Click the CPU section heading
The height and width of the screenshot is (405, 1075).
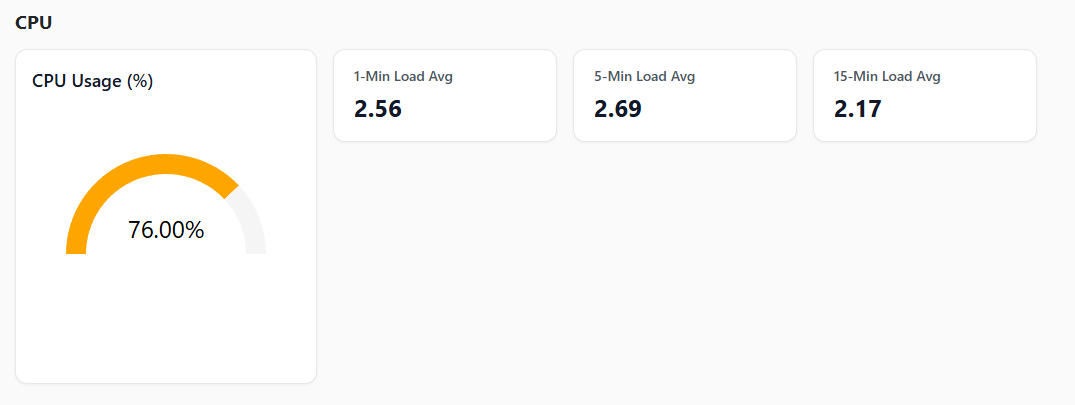33,23
